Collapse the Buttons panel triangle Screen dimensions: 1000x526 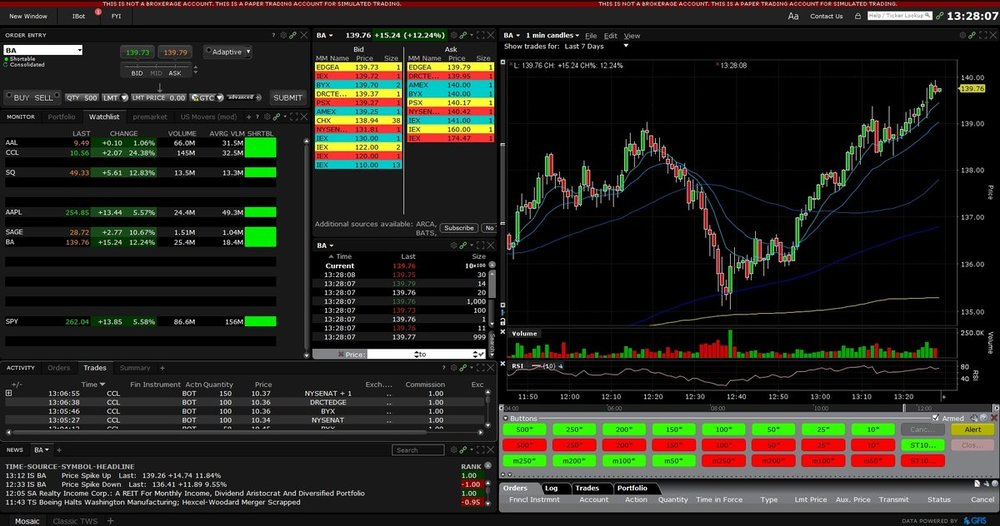click(506, 418)
